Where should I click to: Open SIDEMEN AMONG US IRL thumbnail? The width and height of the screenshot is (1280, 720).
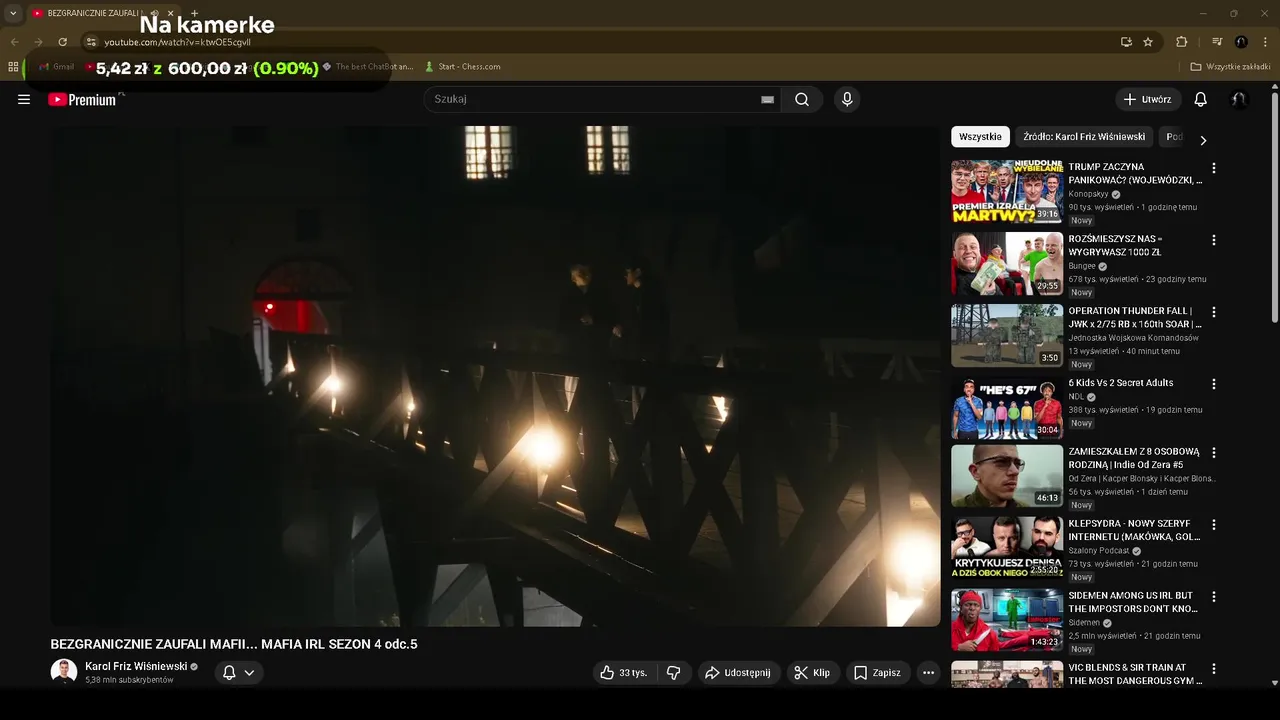coord(1007,620)
